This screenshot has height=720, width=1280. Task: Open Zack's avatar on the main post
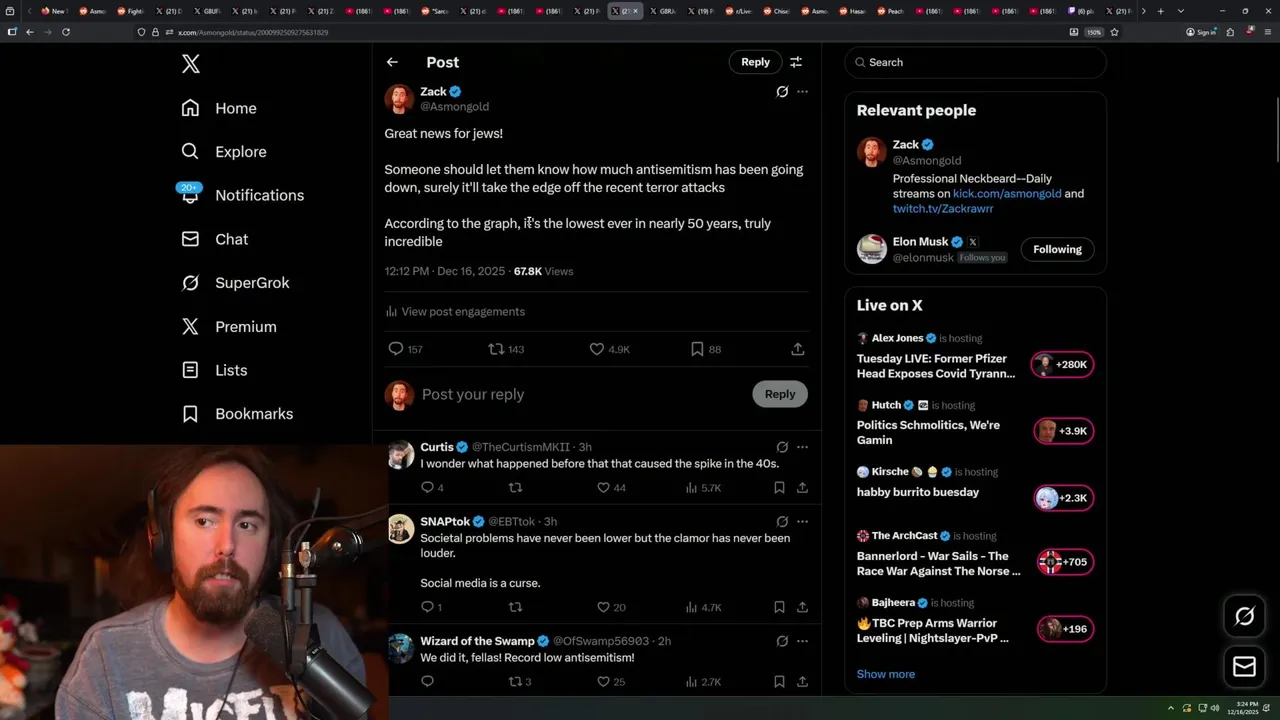[399, 99]
